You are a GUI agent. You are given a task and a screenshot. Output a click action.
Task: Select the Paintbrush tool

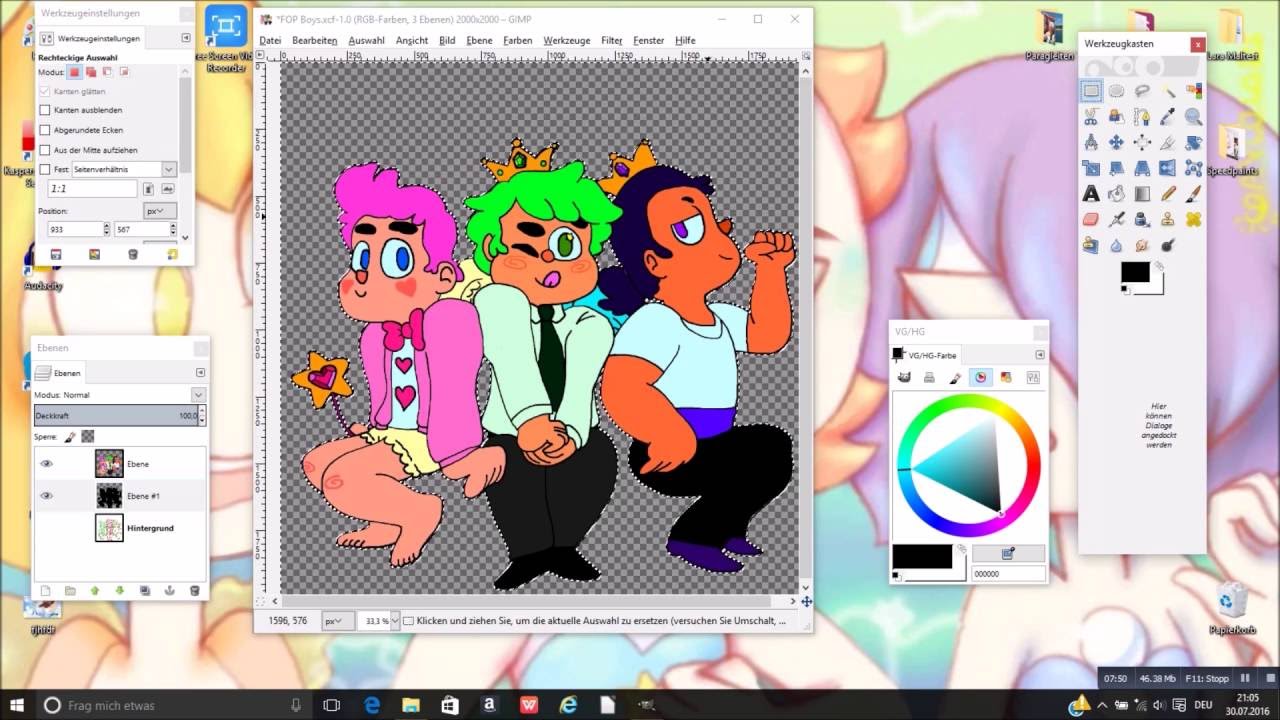(x=1193, y=194)
